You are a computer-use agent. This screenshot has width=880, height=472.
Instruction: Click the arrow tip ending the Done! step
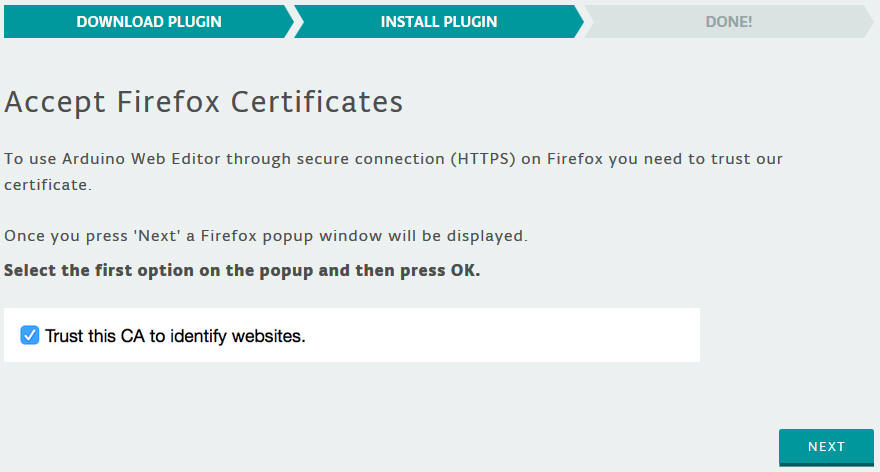pyautogui.click(x=867, y=21)
